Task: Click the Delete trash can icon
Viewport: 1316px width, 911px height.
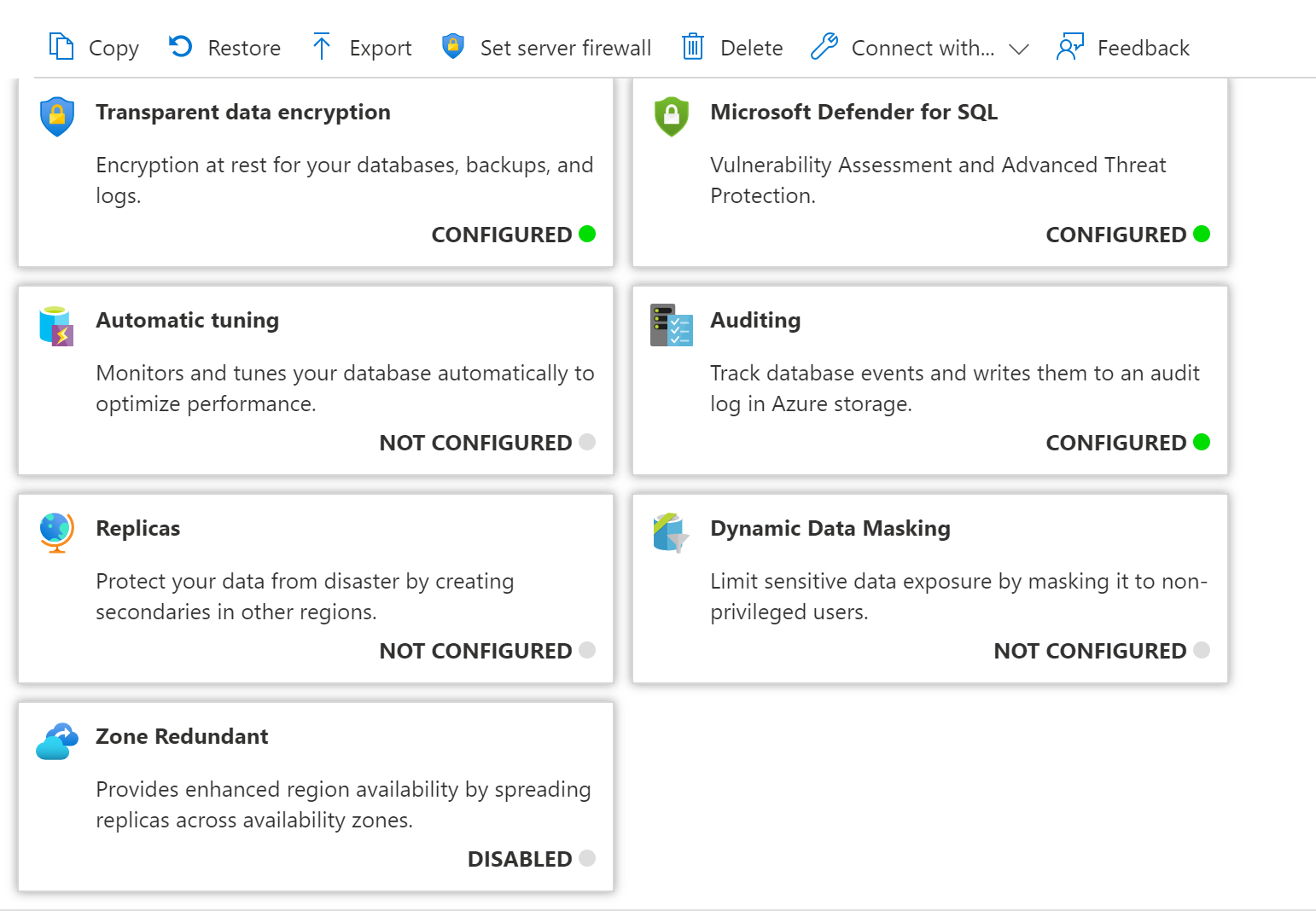Action: (692, 47)
